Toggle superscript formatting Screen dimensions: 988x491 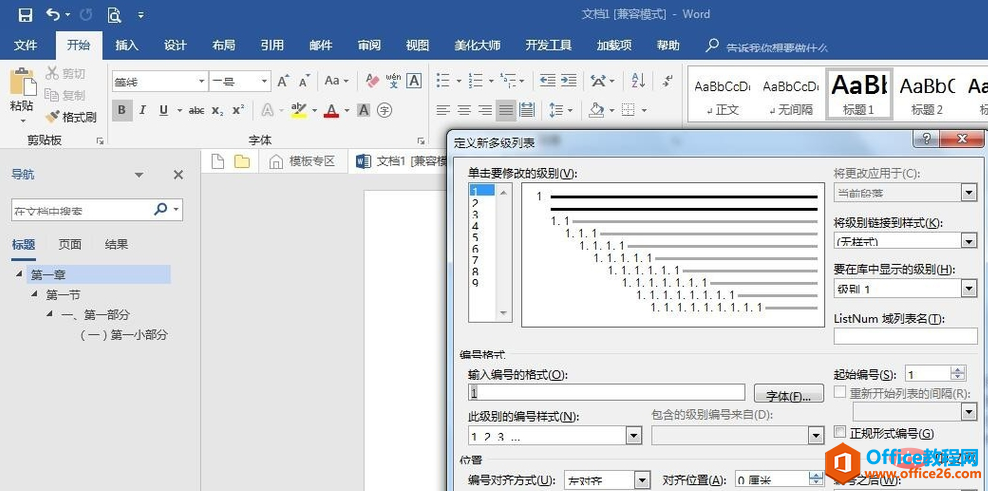[x=238, y=110]
